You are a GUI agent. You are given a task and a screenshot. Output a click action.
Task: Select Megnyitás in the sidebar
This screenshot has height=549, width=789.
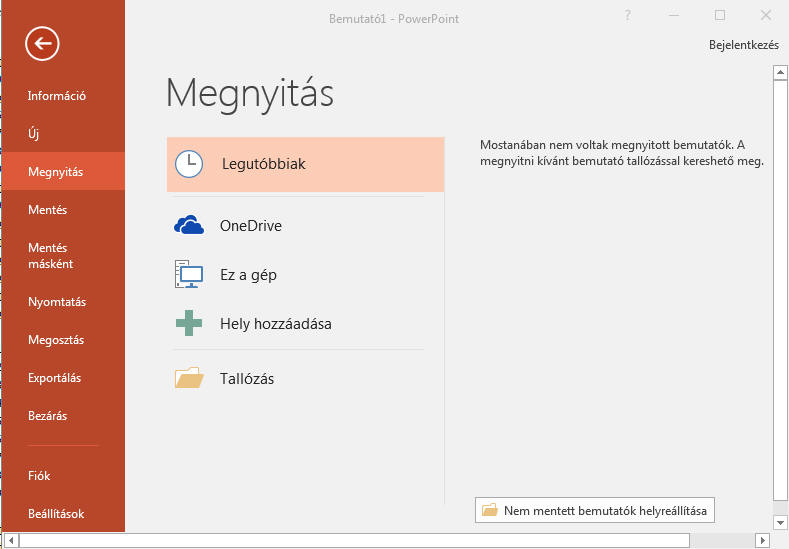click(x=62, y=171)
